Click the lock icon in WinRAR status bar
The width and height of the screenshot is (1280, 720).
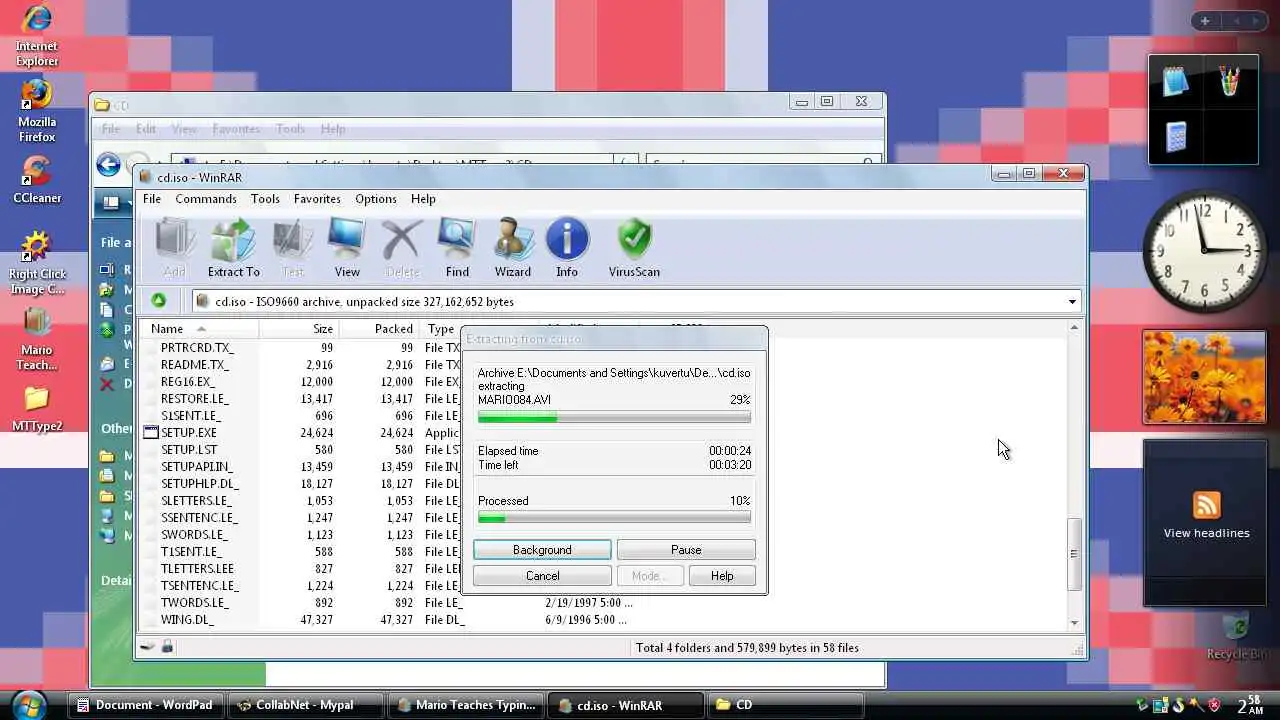[167, 647]
